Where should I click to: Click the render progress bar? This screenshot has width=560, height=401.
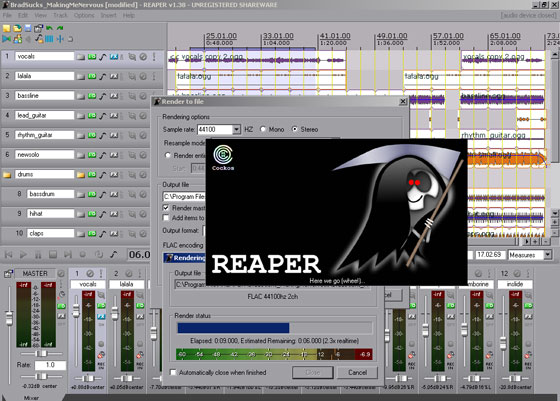(x=274, y=328)
